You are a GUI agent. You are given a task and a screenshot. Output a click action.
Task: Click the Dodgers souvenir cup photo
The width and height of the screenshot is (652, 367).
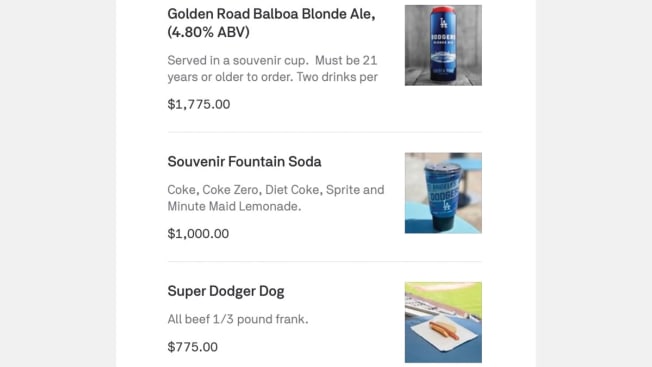(x=443, y=193)
